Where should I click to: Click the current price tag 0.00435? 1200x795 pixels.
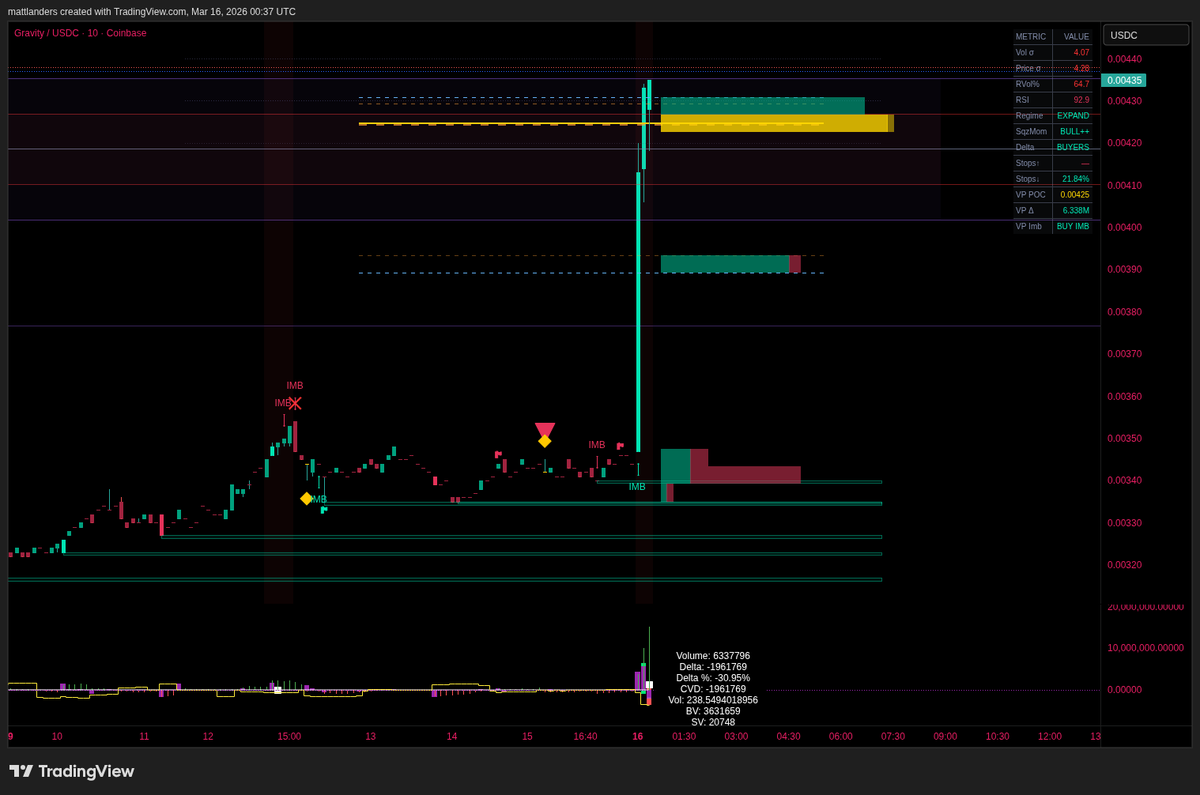click(1123, 80)
